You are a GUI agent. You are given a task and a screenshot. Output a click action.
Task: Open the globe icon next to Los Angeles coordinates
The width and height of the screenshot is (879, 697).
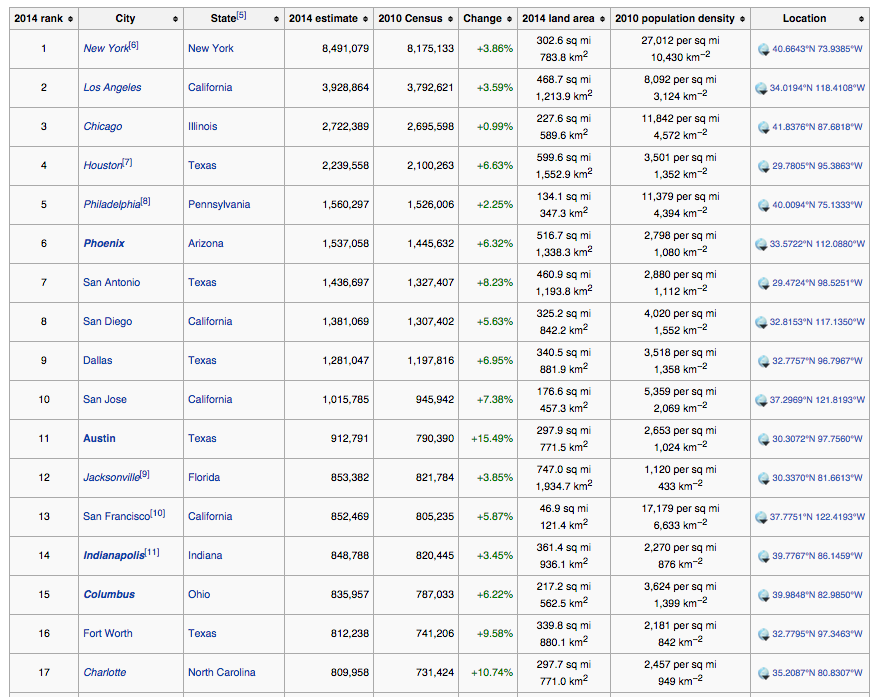(x=764, y=87)
